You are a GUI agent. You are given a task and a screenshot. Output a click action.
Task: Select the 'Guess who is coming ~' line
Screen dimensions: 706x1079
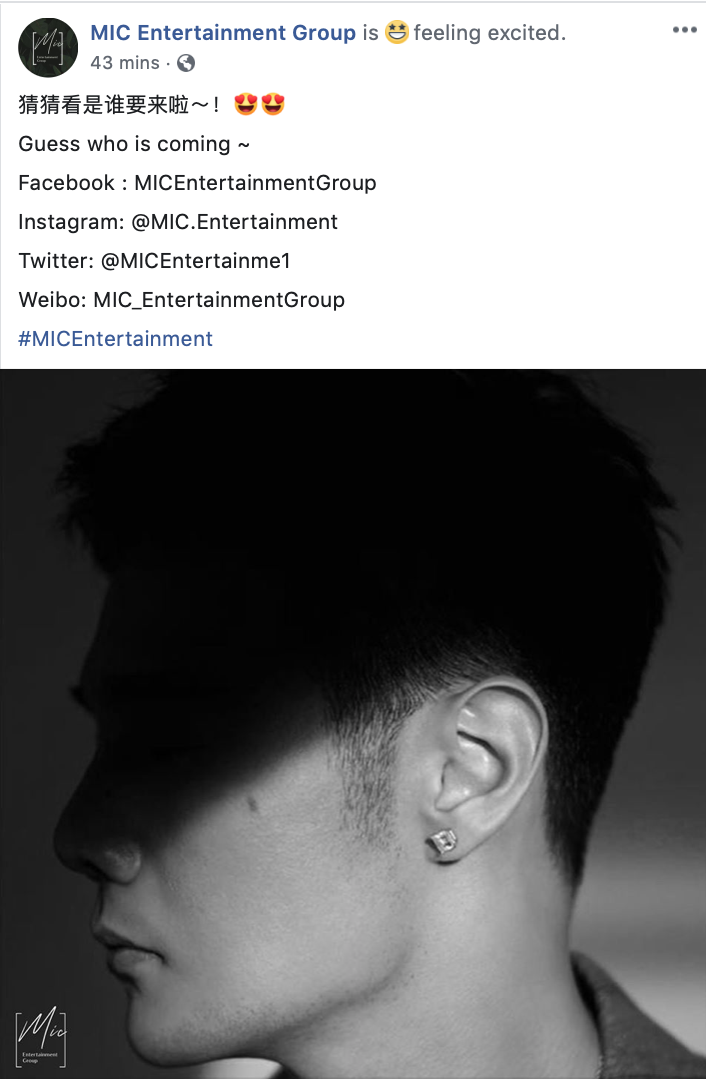point(134,144)
